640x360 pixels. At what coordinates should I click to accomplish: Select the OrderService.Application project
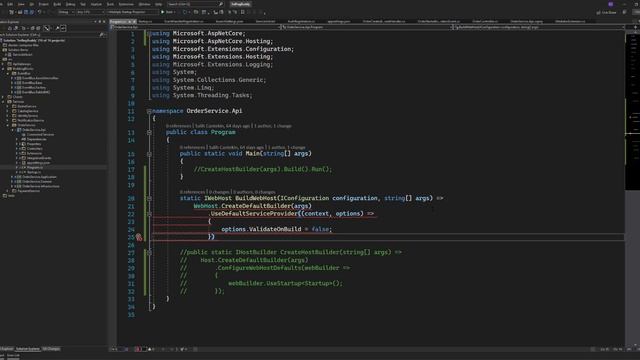(x=39, y=177)
